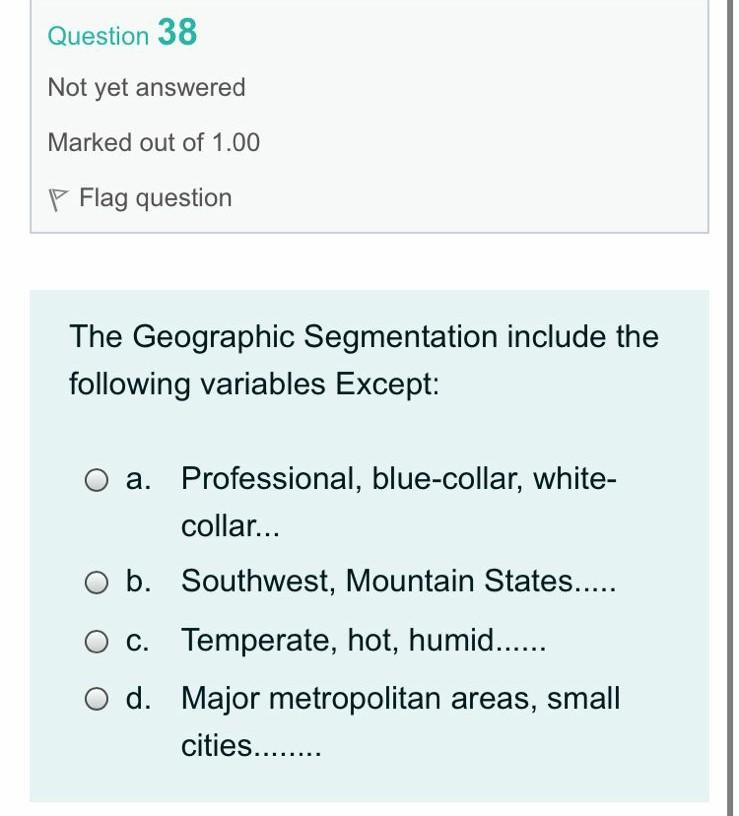The image size is (739, 816).
Task: Select radio button for answer d
Action: click(x=96, y=698)
